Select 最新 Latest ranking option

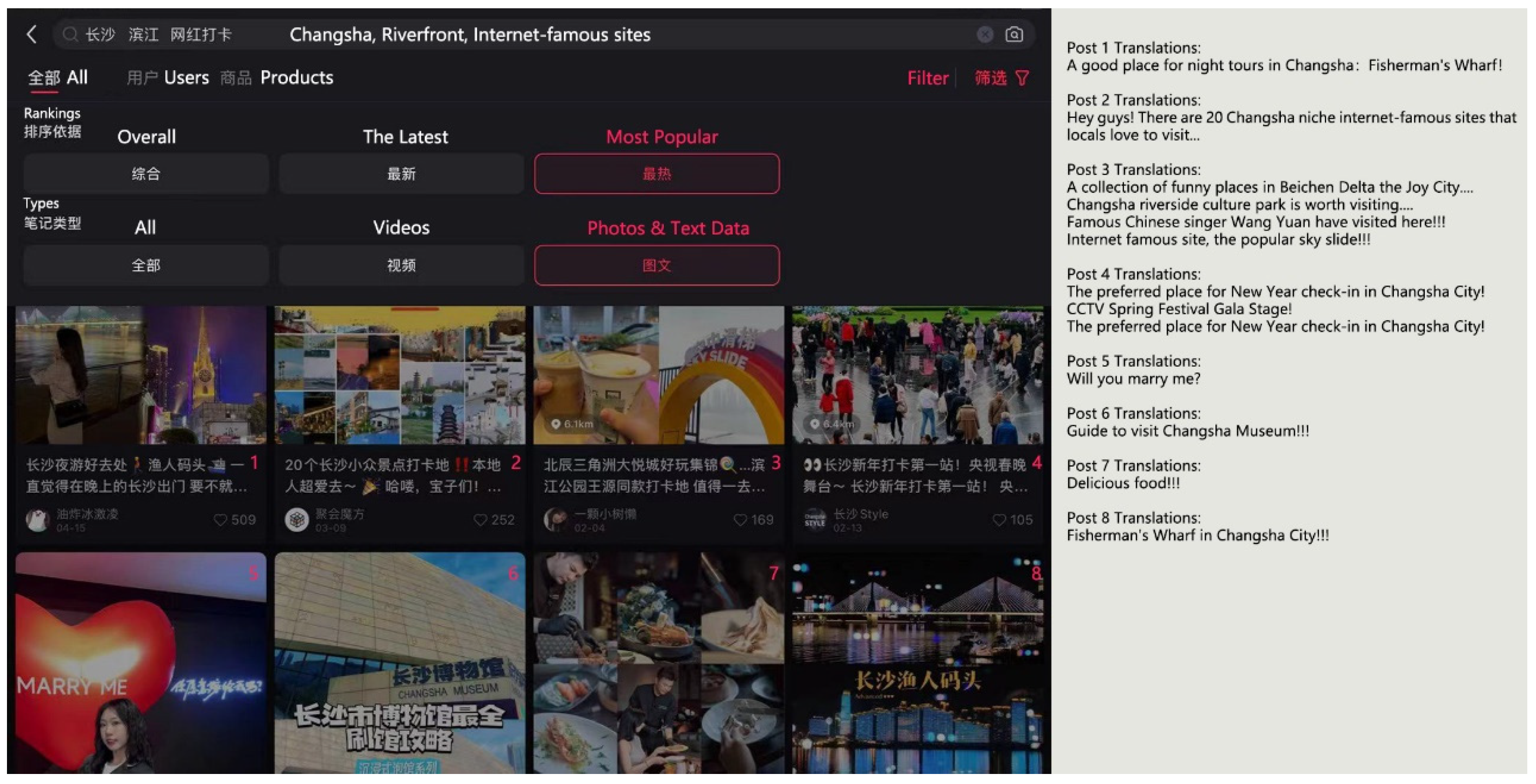[401, 174]
